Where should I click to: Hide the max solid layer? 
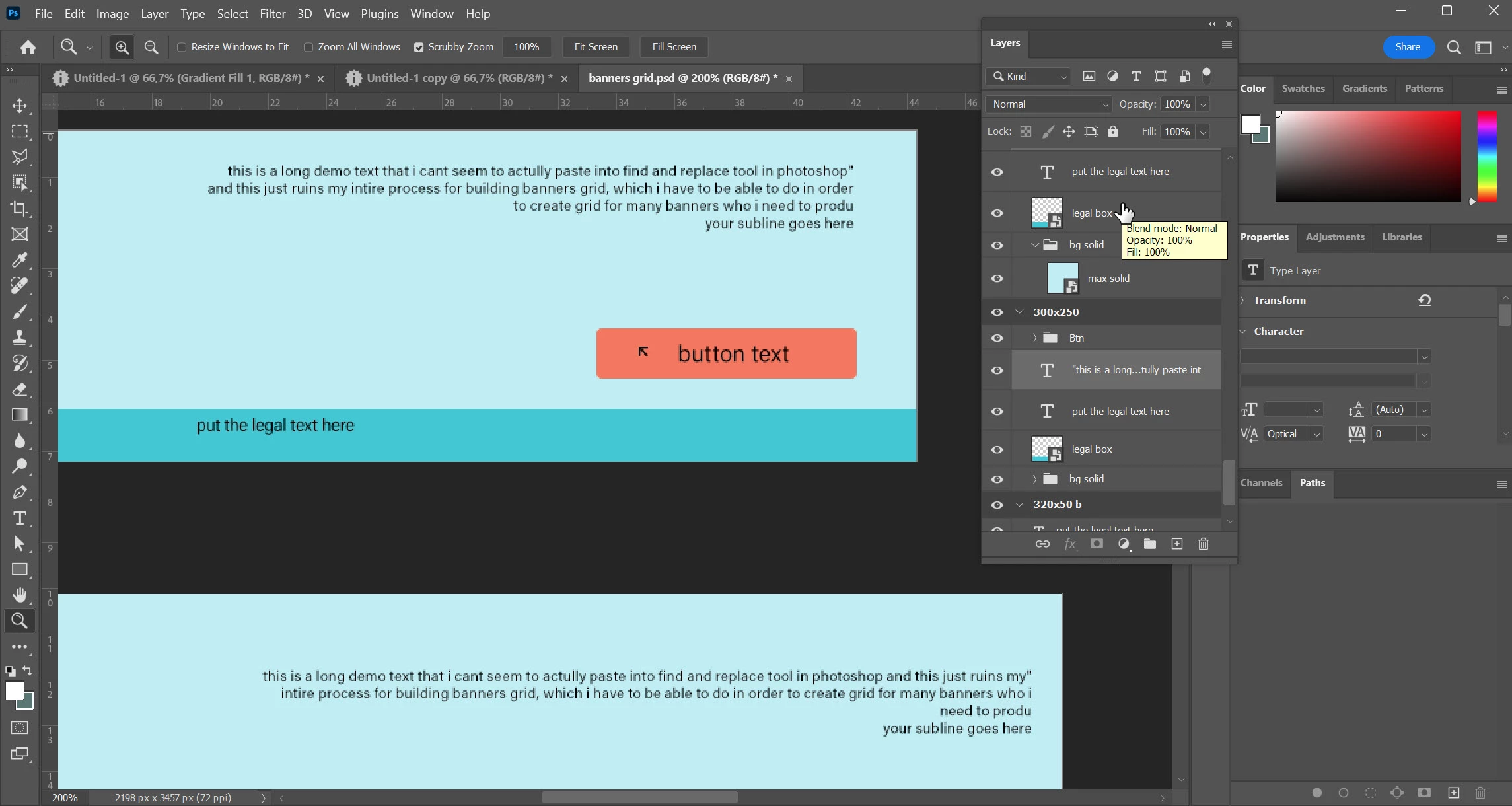click(x=997, y=279)
